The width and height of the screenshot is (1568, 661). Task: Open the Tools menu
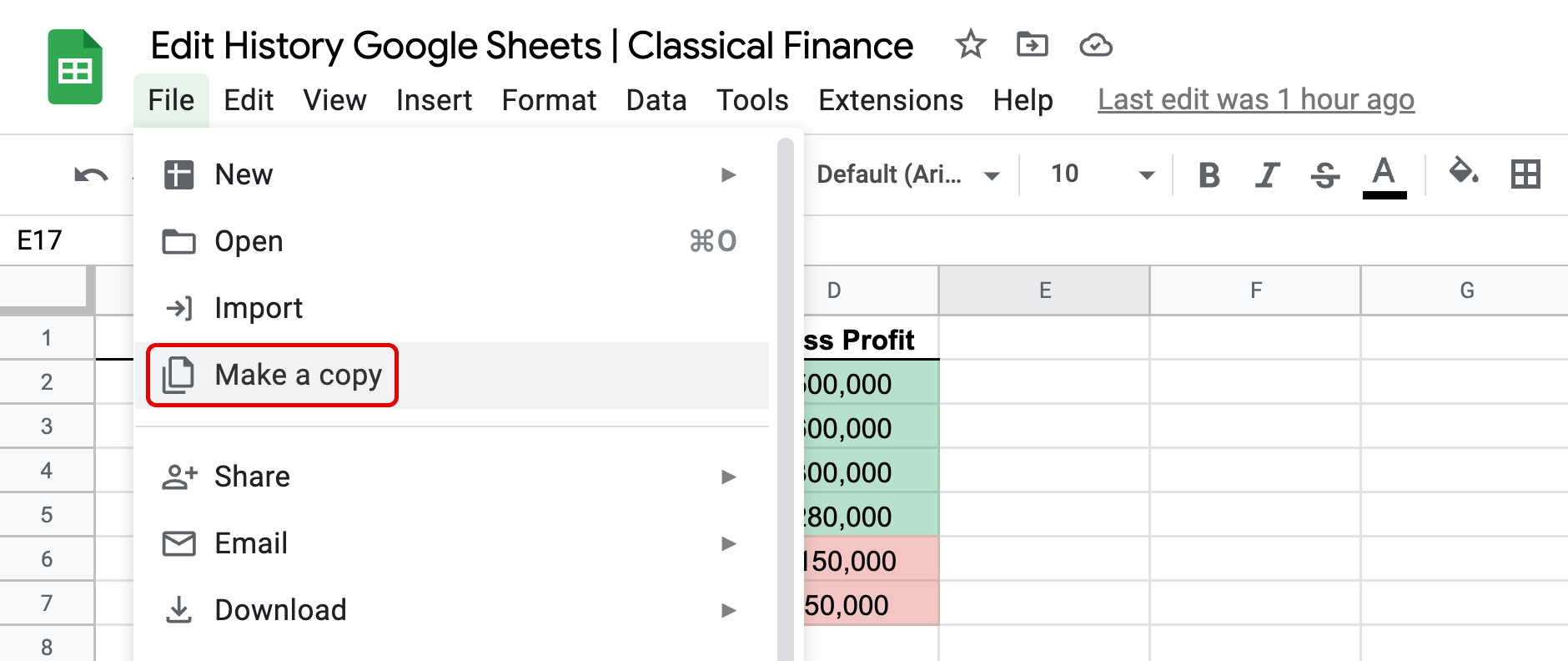point(752,100)
